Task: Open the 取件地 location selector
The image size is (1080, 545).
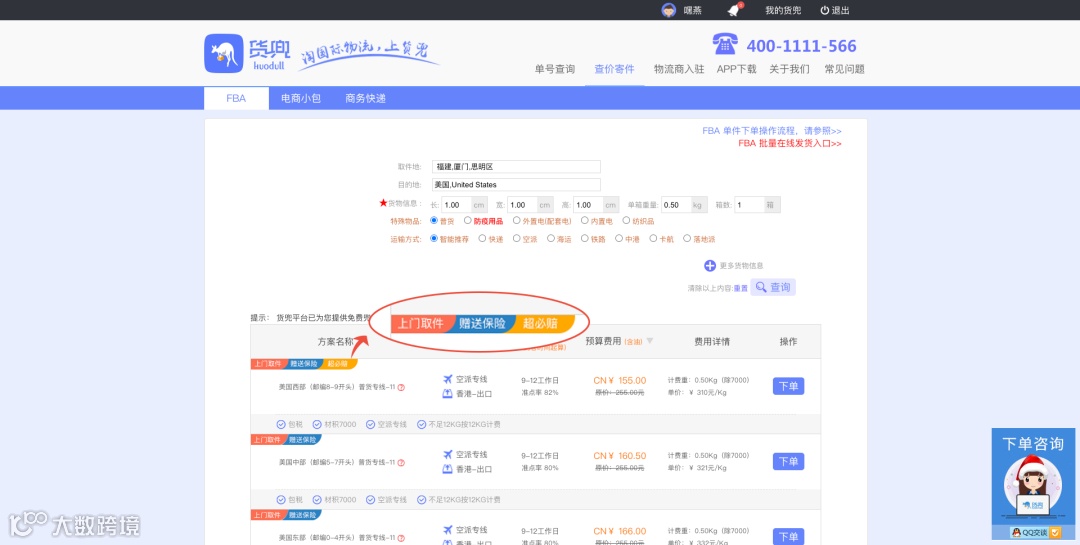Action: [x=516, y=167]
